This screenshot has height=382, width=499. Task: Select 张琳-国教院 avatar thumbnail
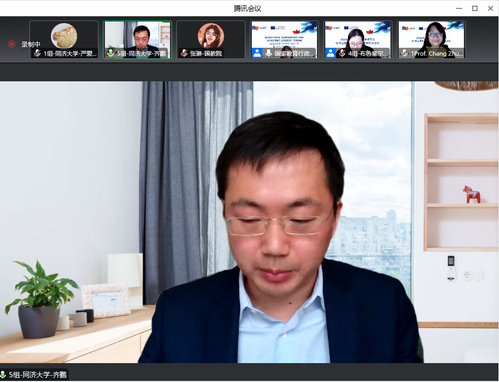click(211, 40)
